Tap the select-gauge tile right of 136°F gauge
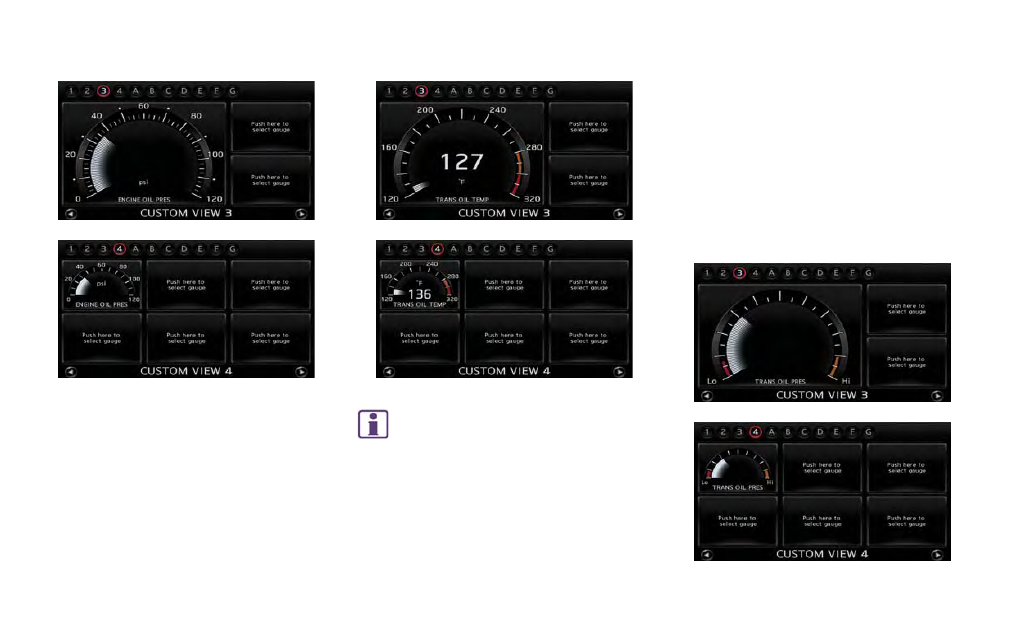Screen dimensions: 1010x643 (x=504, y=285)
